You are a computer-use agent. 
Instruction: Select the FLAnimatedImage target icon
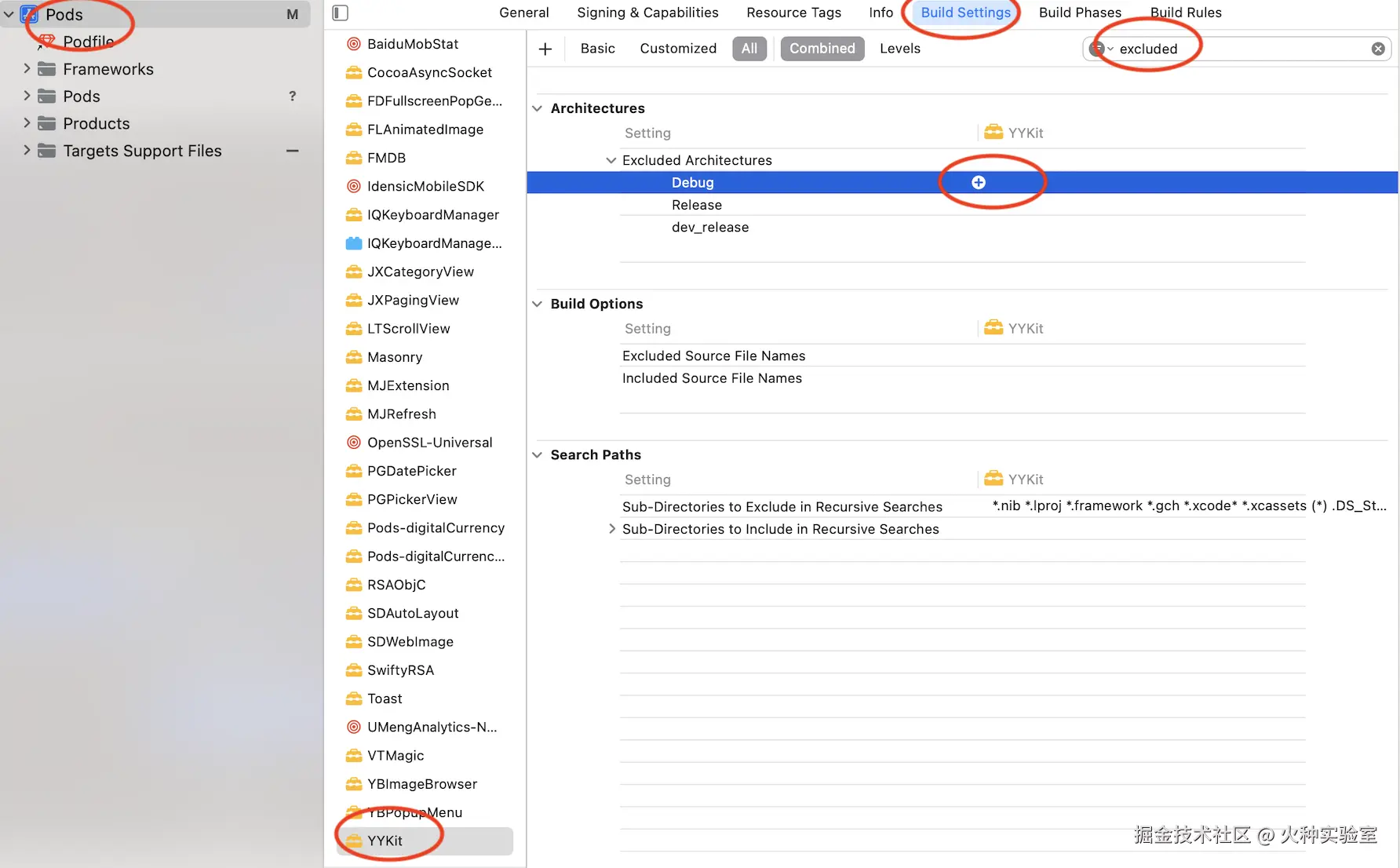pyautogui.click(x=354, y=129)
